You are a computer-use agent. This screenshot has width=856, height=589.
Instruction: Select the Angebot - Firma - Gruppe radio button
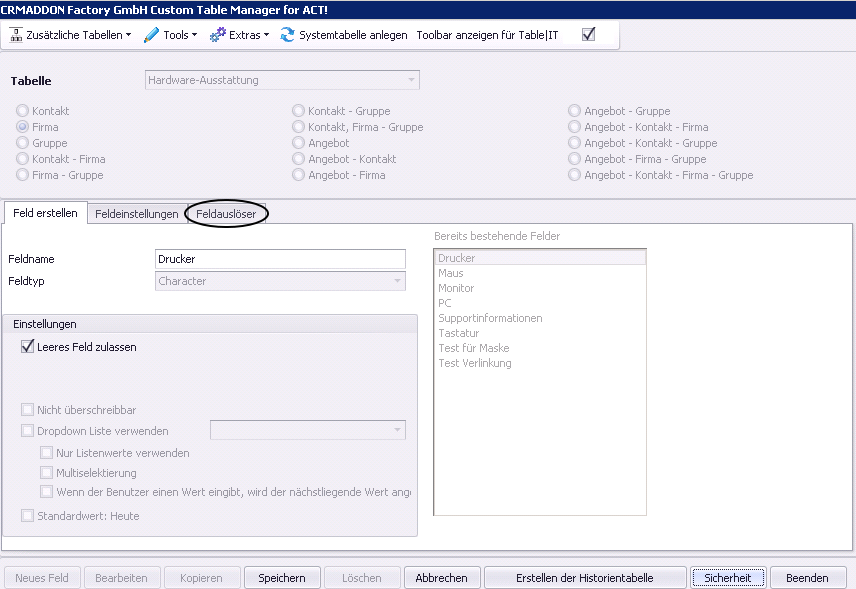coord(574,159)
